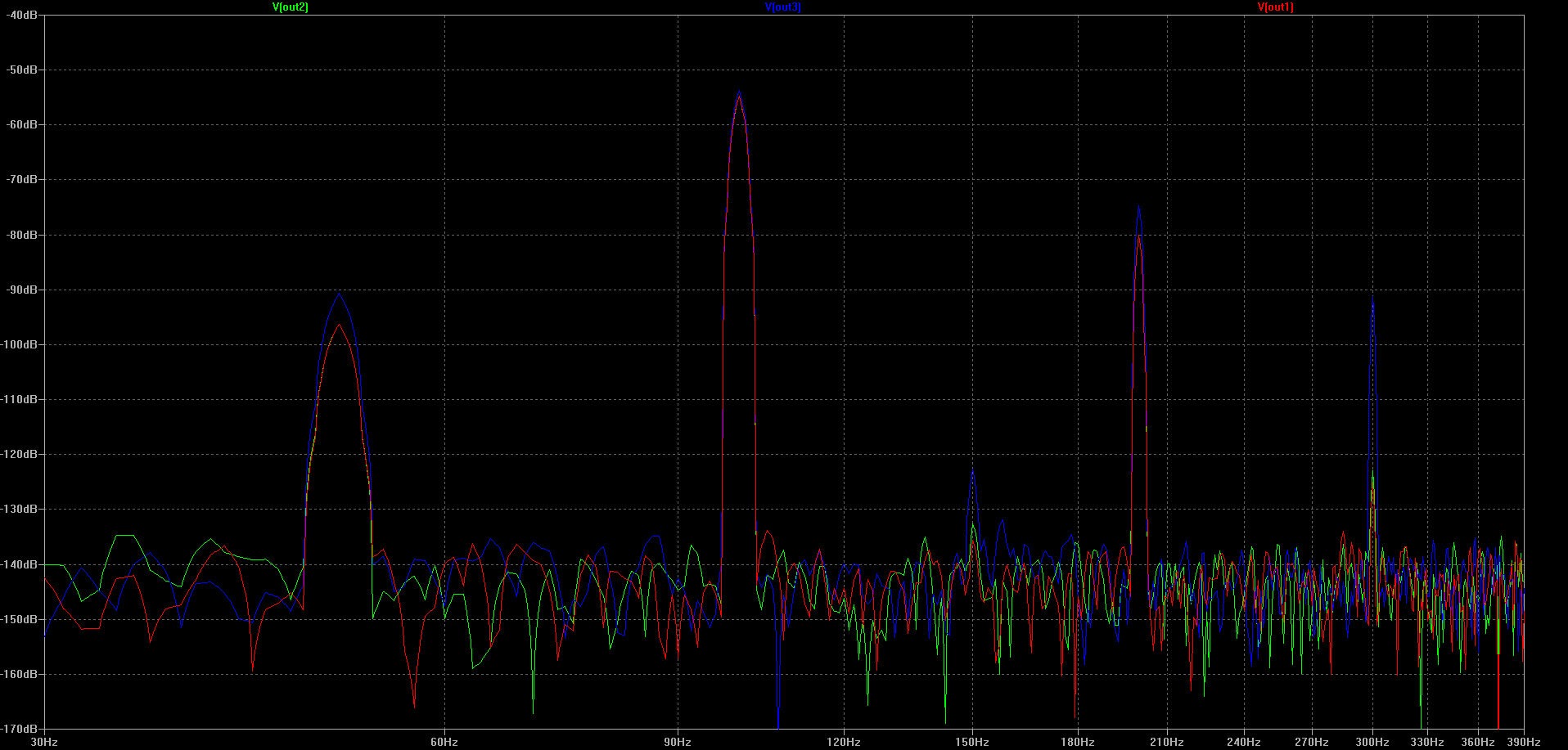Click the -140dB vertical axis label

(19, 564)
